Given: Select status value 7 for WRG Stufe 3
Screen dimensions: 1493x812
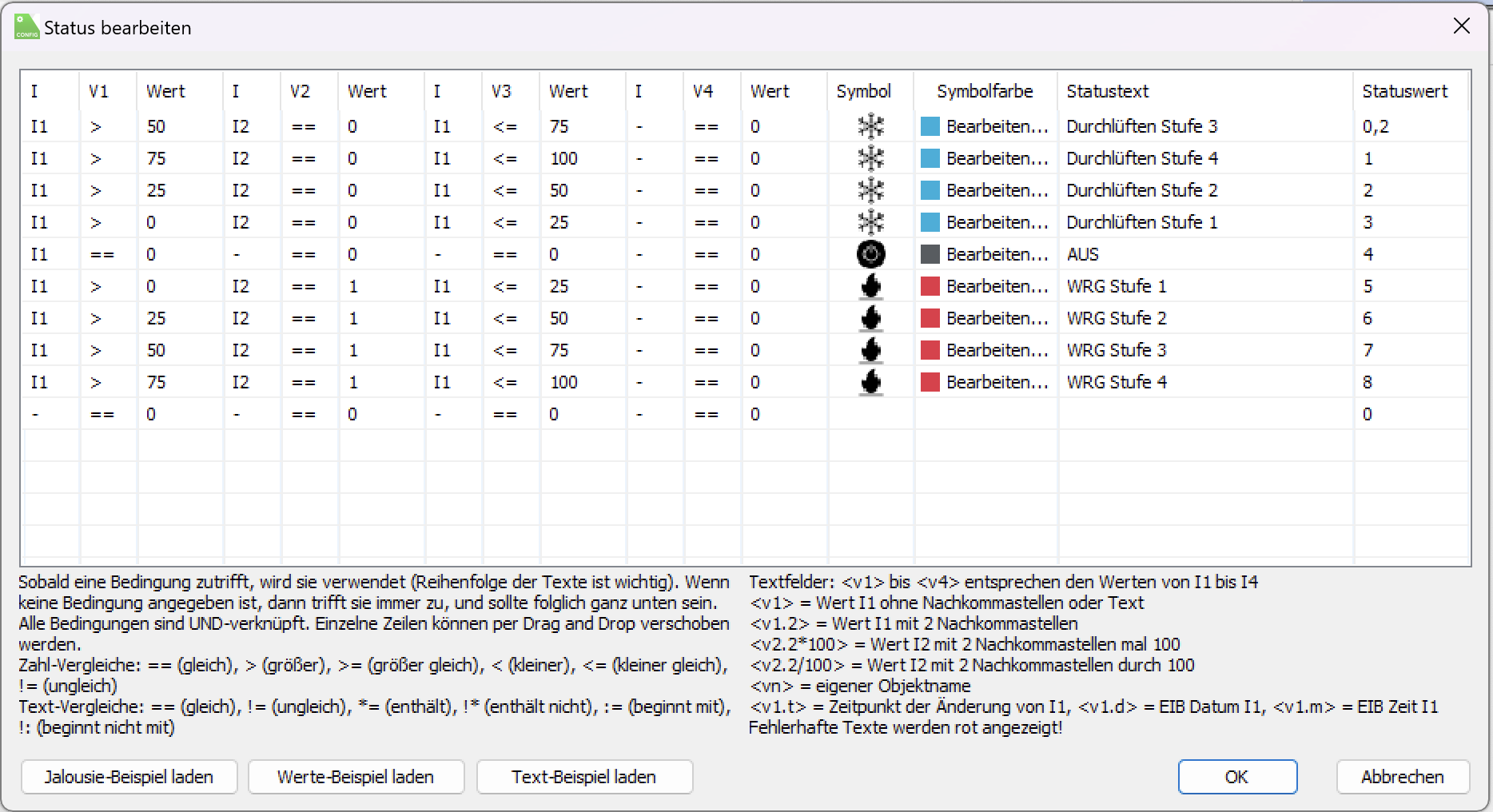Looking at the screenshot, I should (x=1411, y=350).
